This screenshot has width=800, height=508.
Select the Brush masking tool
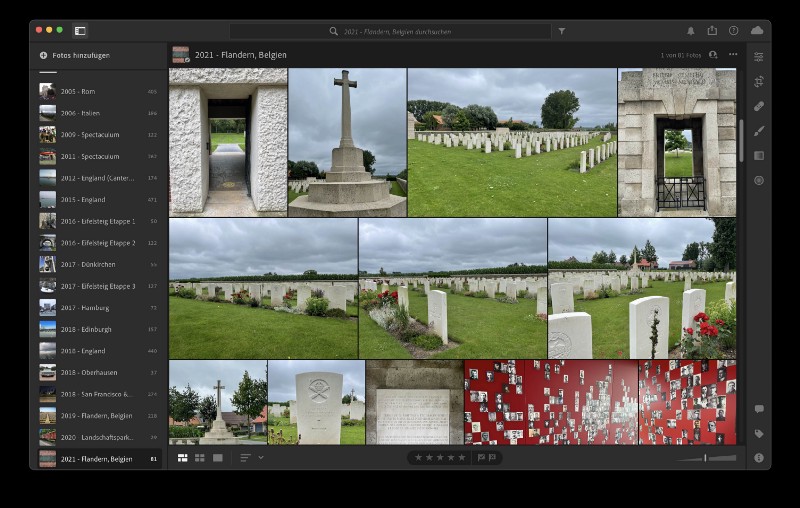pos(758,131)
